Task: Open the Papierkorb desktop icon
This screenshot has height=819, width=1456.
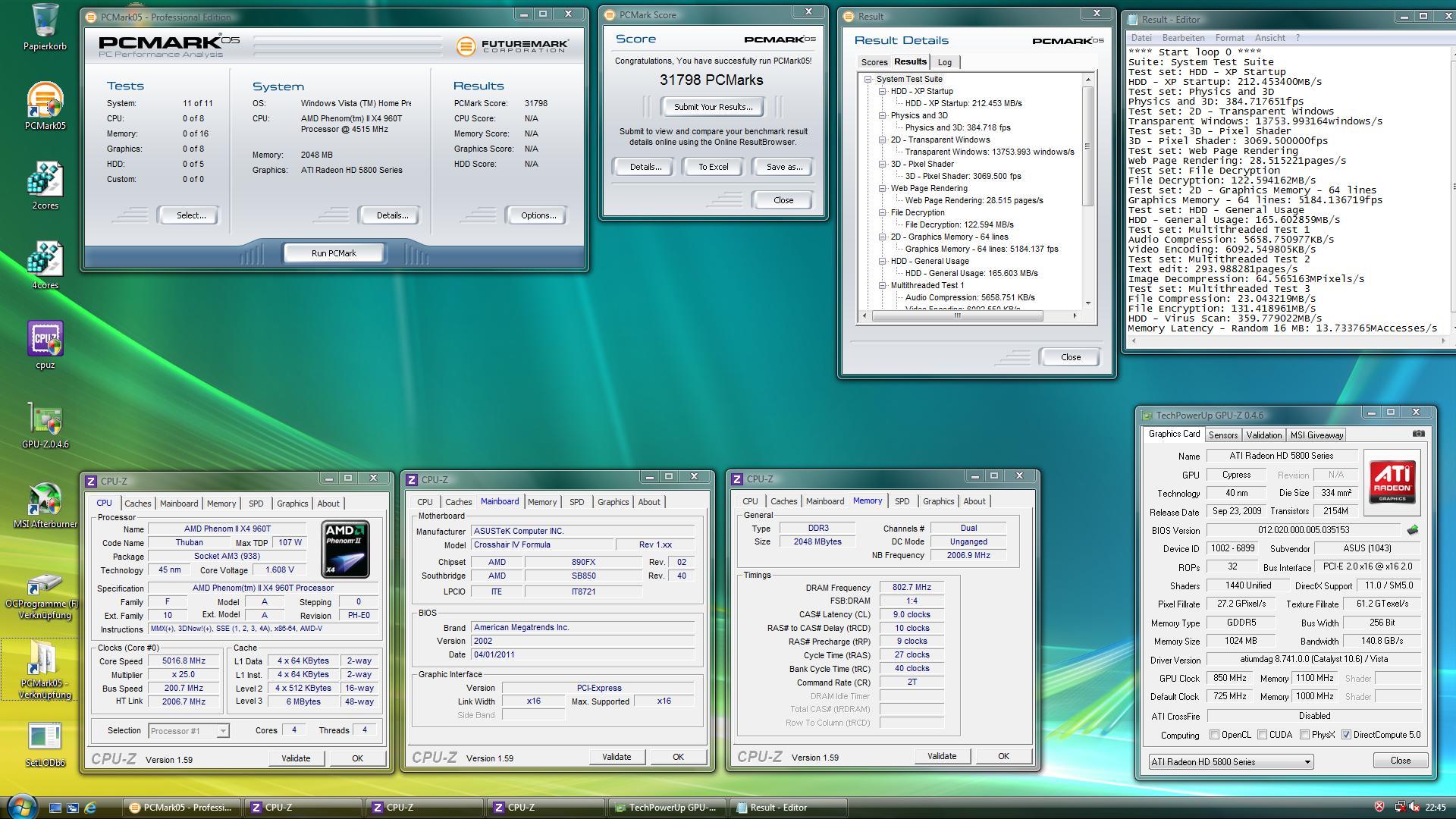Action: (x=45, y=27)
